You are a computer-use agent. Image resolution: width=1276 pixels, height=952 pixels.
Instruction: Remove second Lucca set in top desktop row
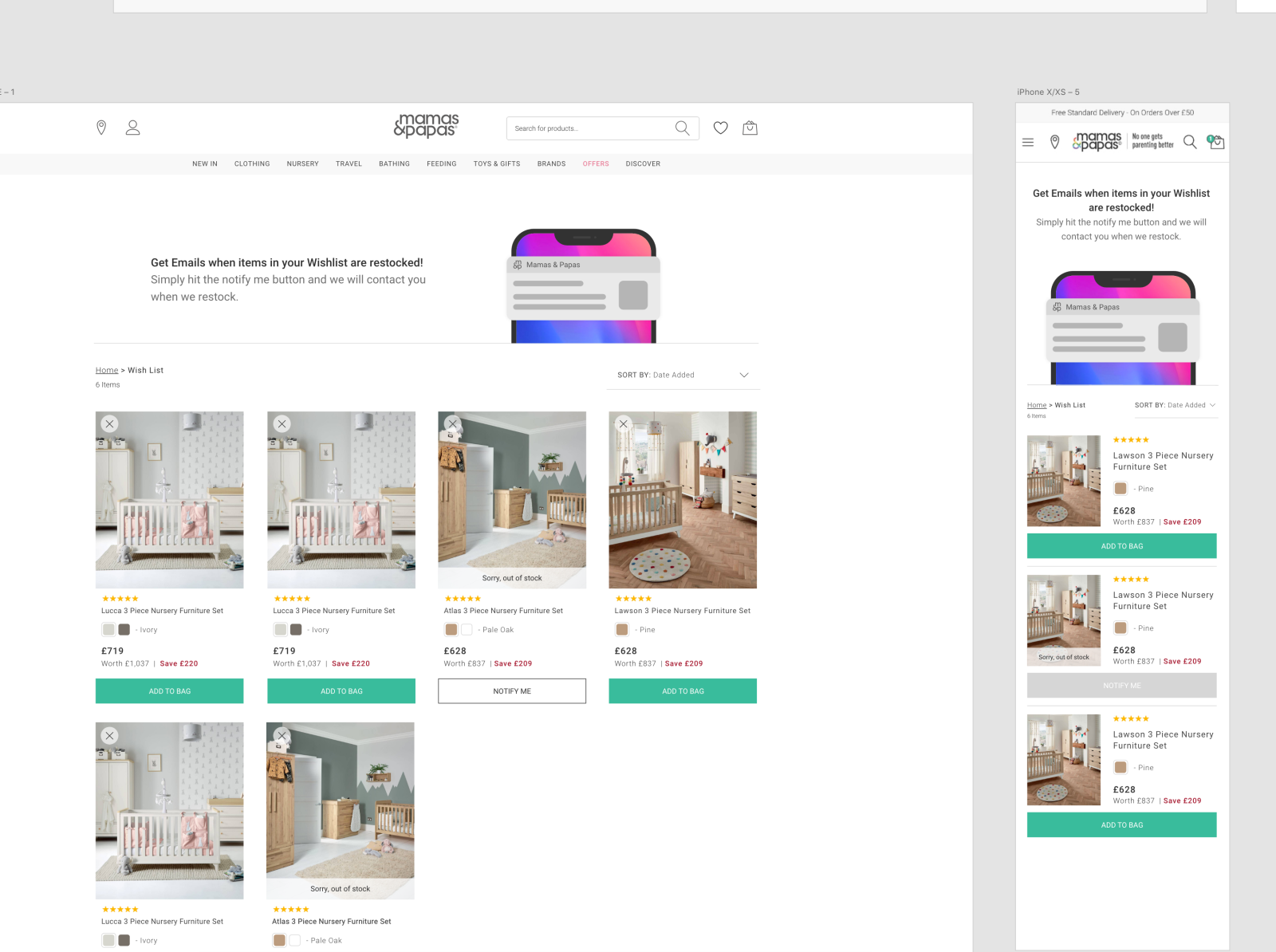click(282, 424)
